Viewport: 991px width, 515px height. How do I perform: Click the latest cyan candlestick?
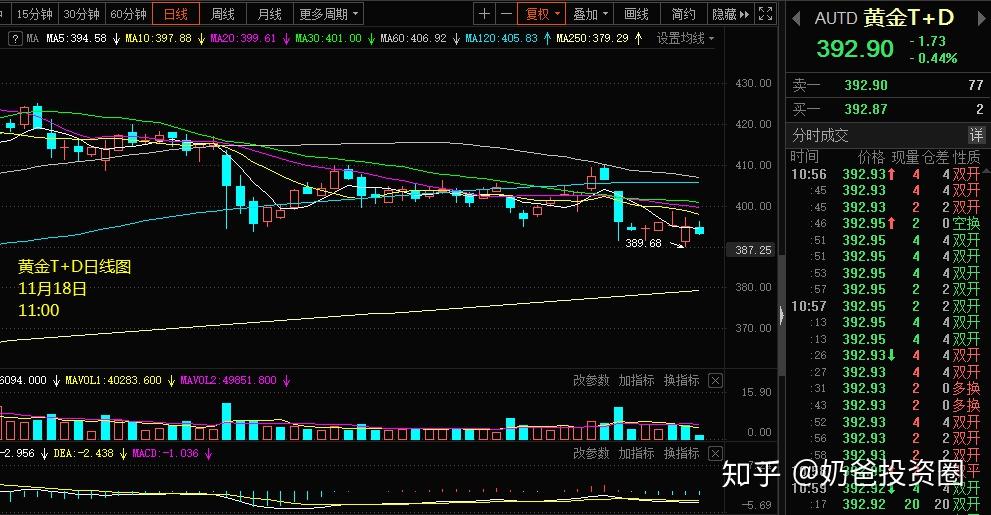tap(700, 229)
